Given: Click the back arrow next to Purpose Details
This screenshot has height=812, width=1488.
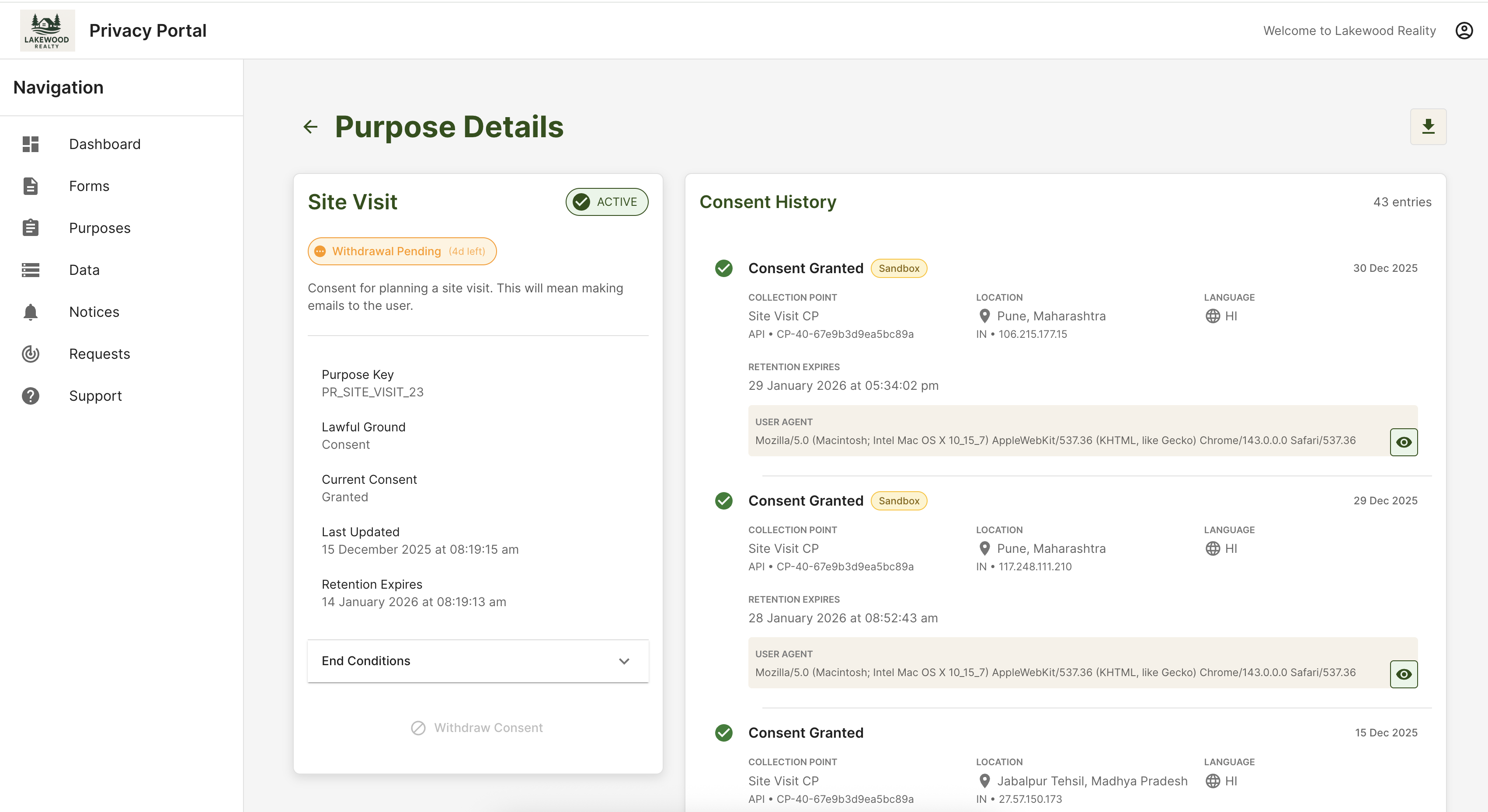Looking at the screenshot, I should (310, 126).
